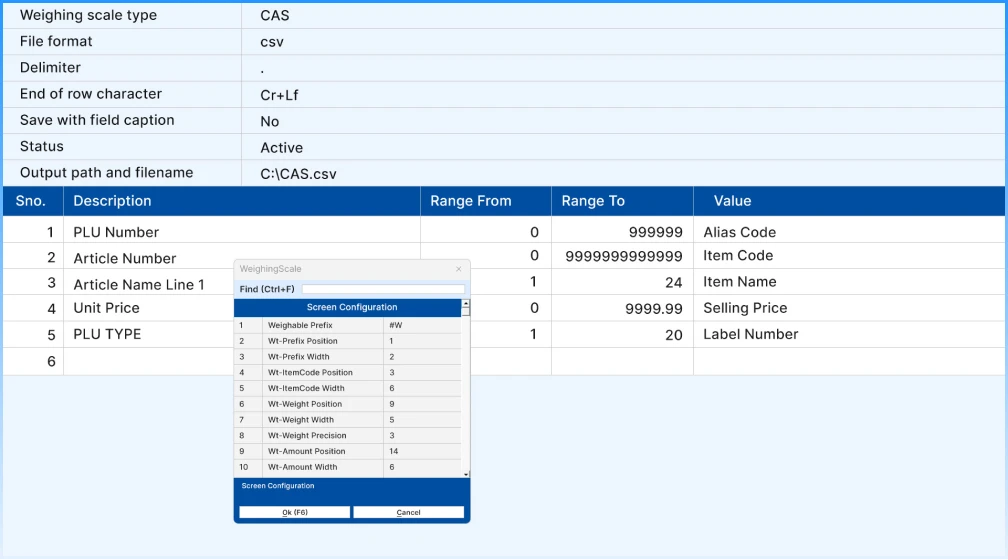Click the Save with field caption value No
Image resolution: width=1008 pixels, height=560 pixels.
coord(269,122)
